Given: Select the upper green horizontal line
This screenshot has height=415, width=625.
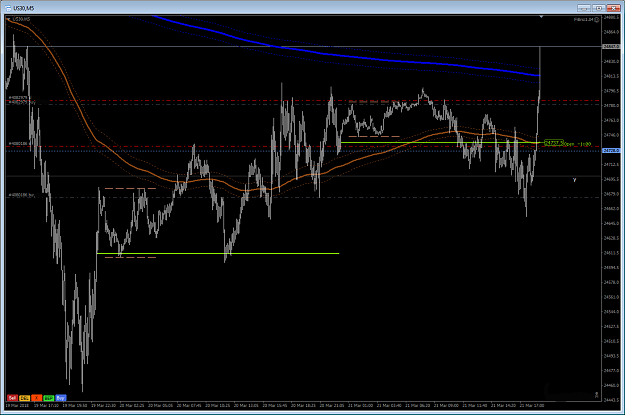Looking at the screenshot, I should 440,142.
